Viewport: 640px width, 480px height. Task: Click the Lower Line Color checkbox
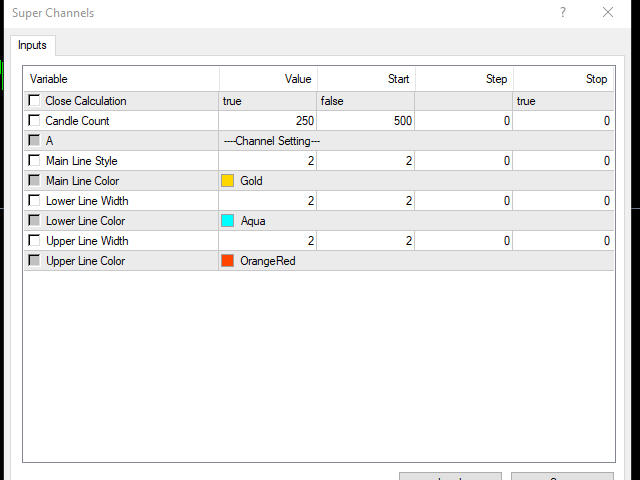click(34, 220)
